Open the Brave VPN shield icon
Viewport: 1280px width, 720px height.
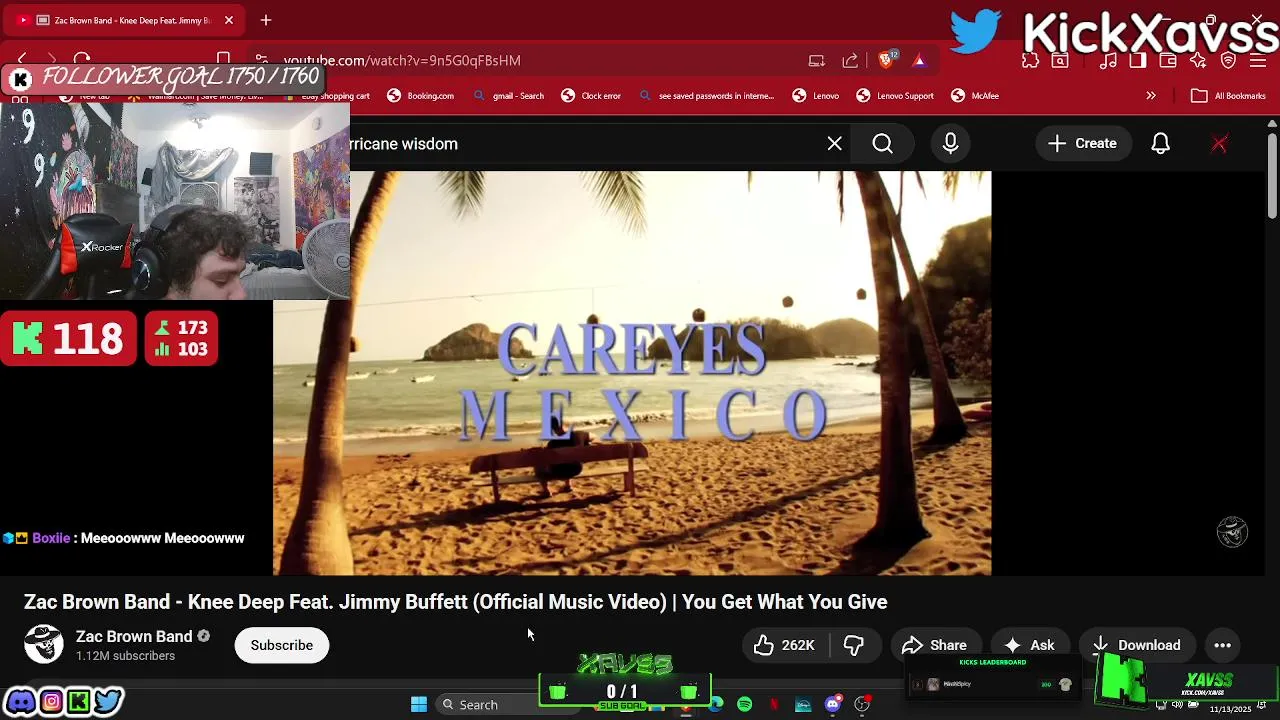click(x=1228, y=60)
